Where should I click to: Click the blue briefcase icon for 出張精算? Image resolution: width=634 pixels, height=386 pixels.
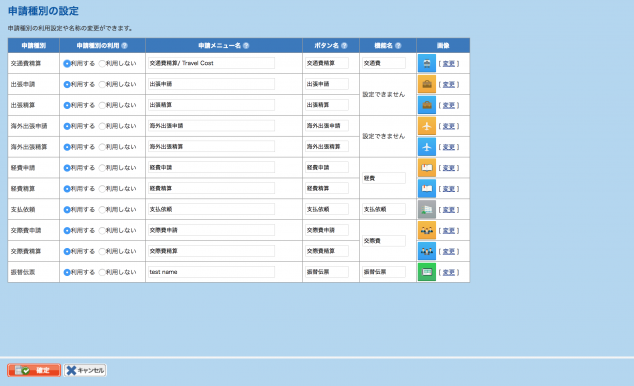tap(427, 105)
